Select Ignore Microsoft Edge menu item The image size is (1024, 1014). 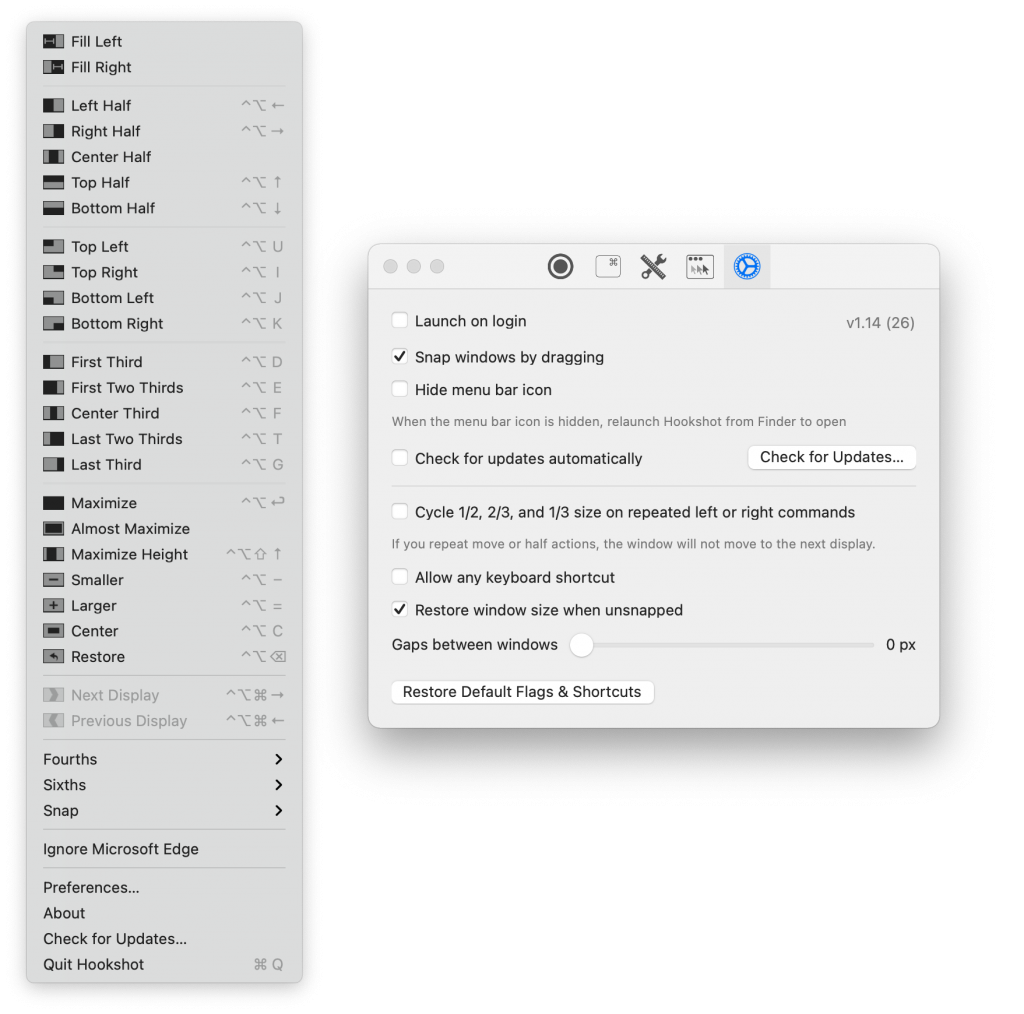pyautogui.click(x=164, y=849)
